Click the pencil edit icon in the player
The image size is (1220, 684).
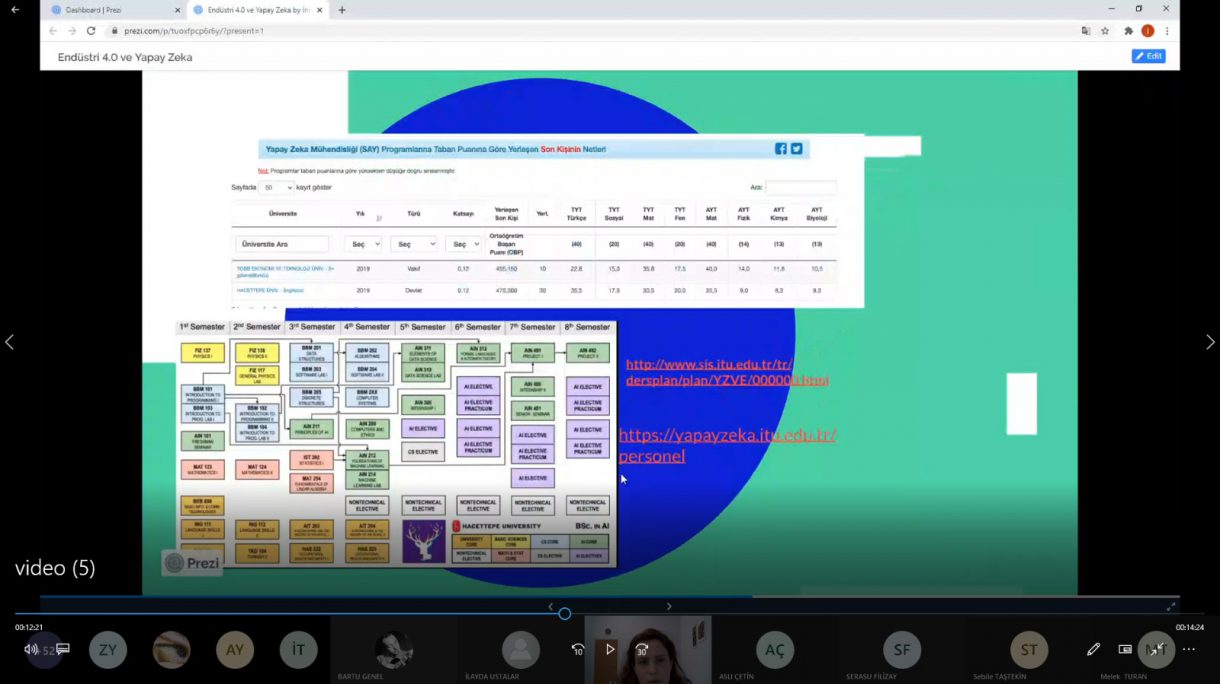point(1093,649)
